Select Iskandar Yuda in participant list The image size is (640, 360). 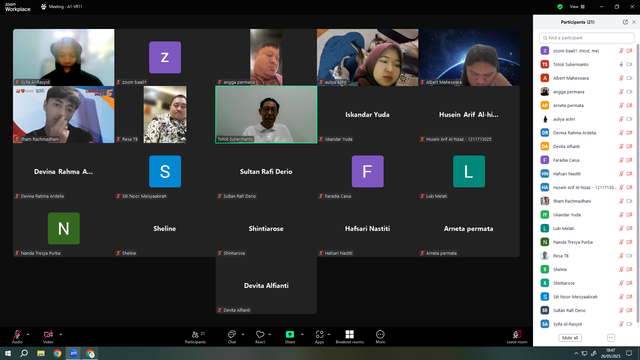[x=587, y=215]
